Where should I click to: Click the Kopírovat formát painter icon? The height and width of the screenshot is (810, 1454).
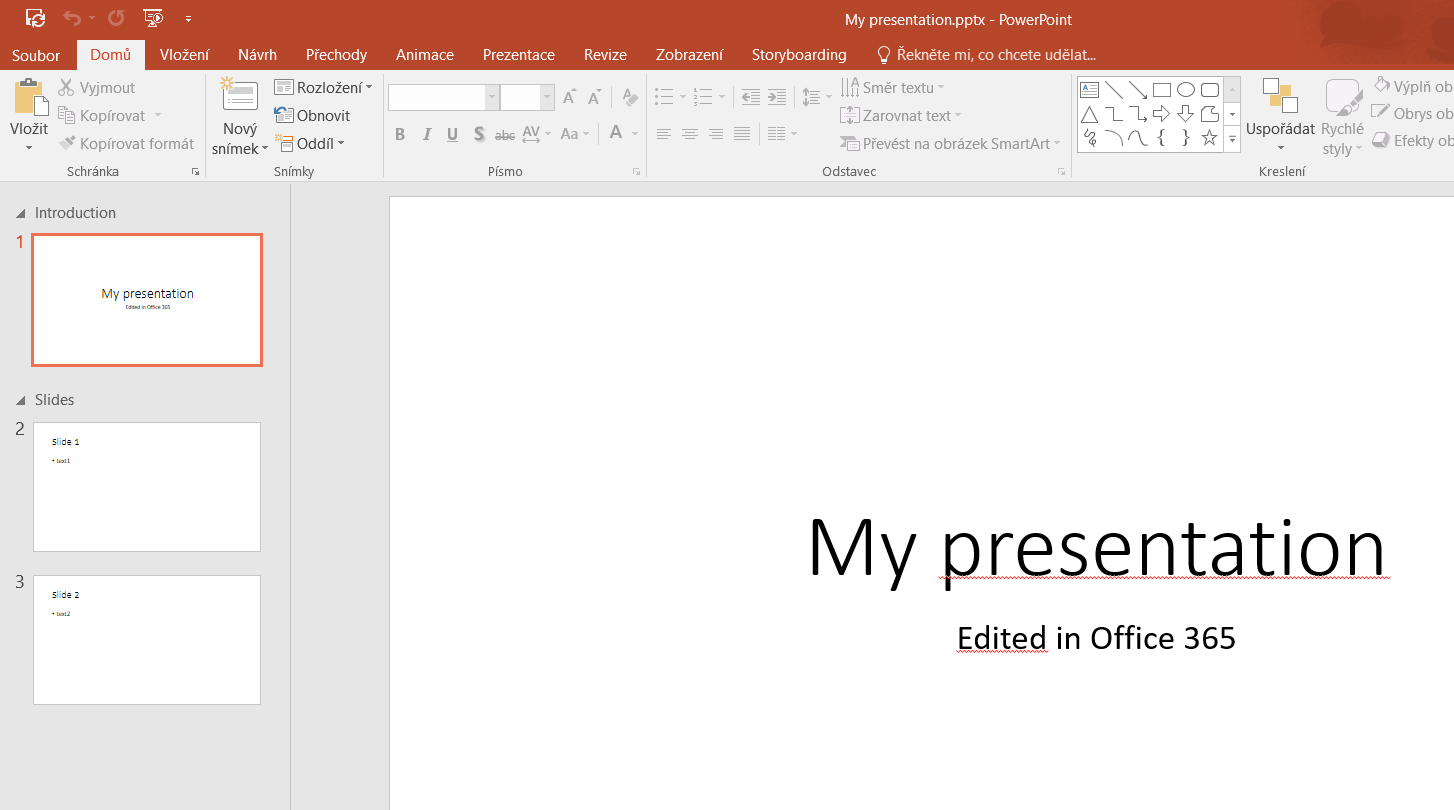click(x=66, y=143)
